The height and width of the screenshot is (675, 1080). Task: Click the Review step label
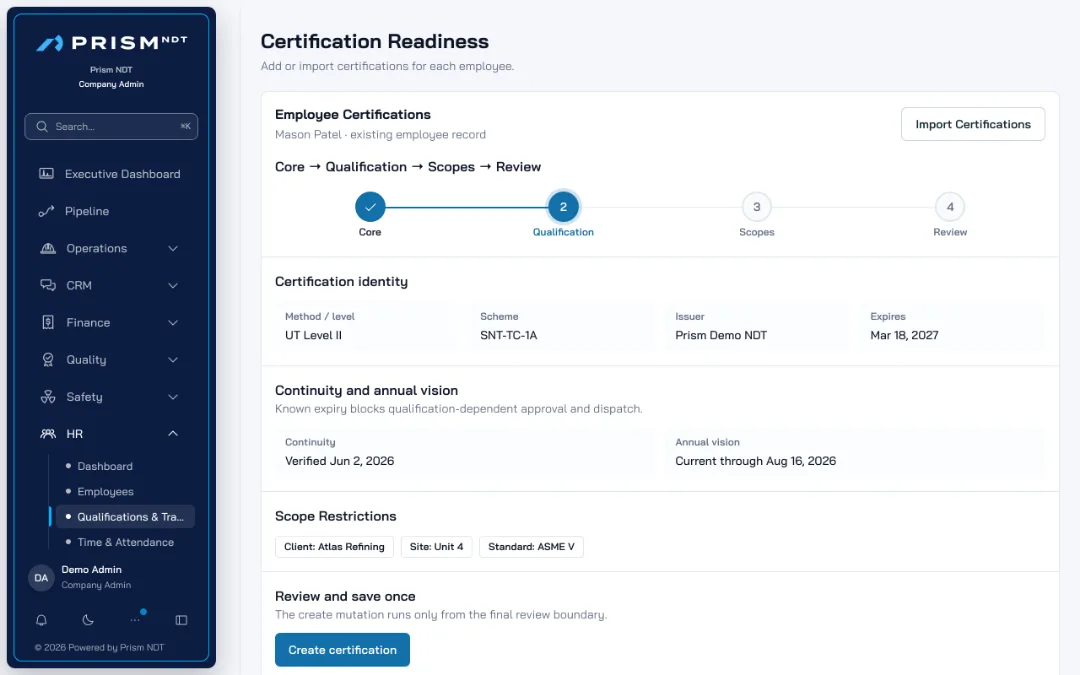click(950, 232)
